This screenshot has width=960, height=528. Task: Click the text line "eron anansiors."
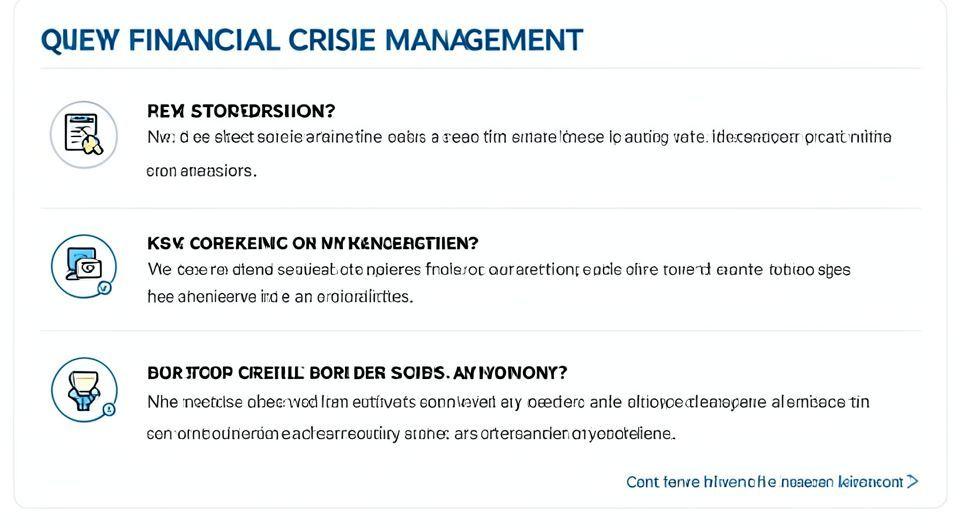coord(201,171)
